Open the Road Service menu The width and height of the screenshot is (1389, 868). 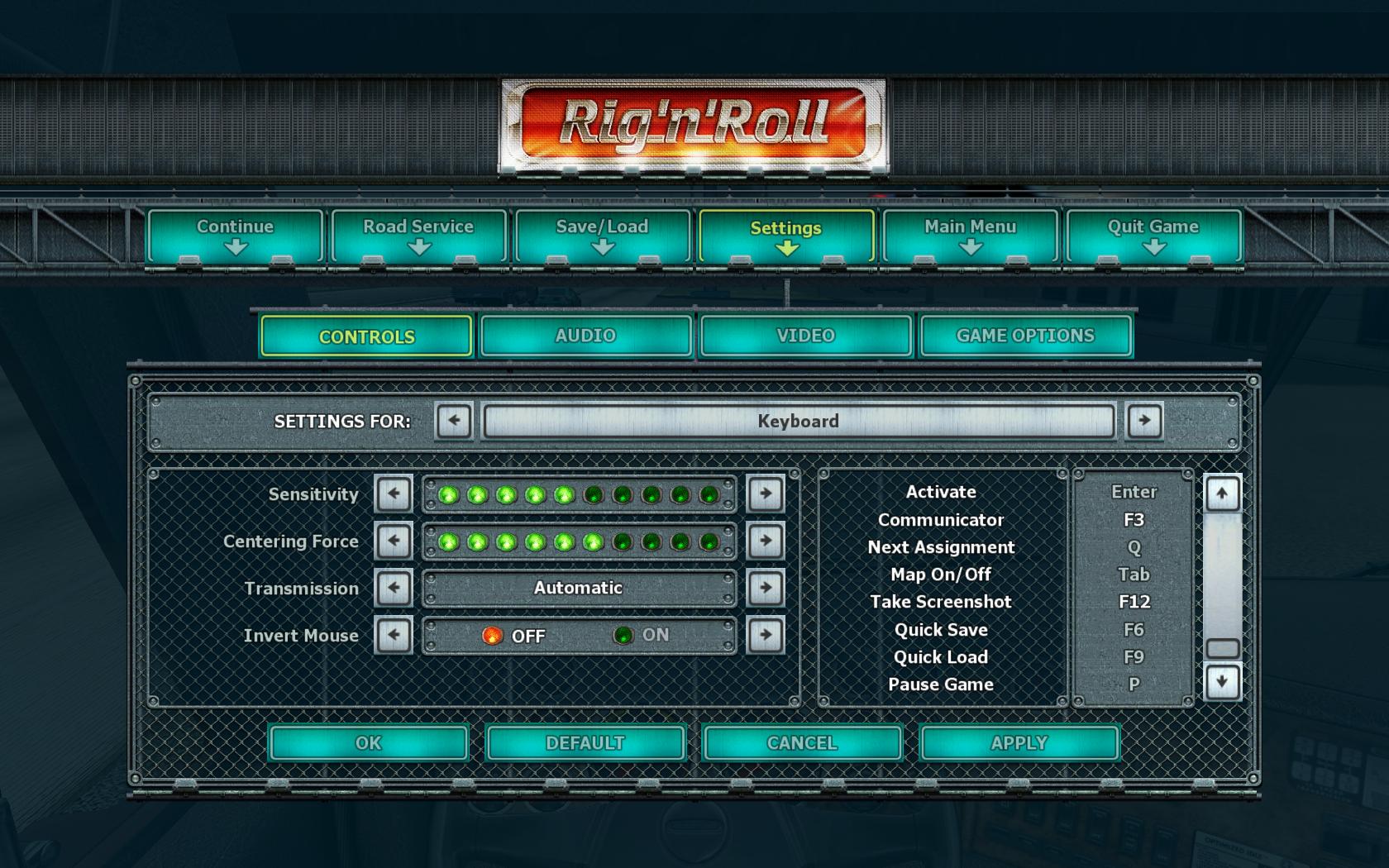418,236
